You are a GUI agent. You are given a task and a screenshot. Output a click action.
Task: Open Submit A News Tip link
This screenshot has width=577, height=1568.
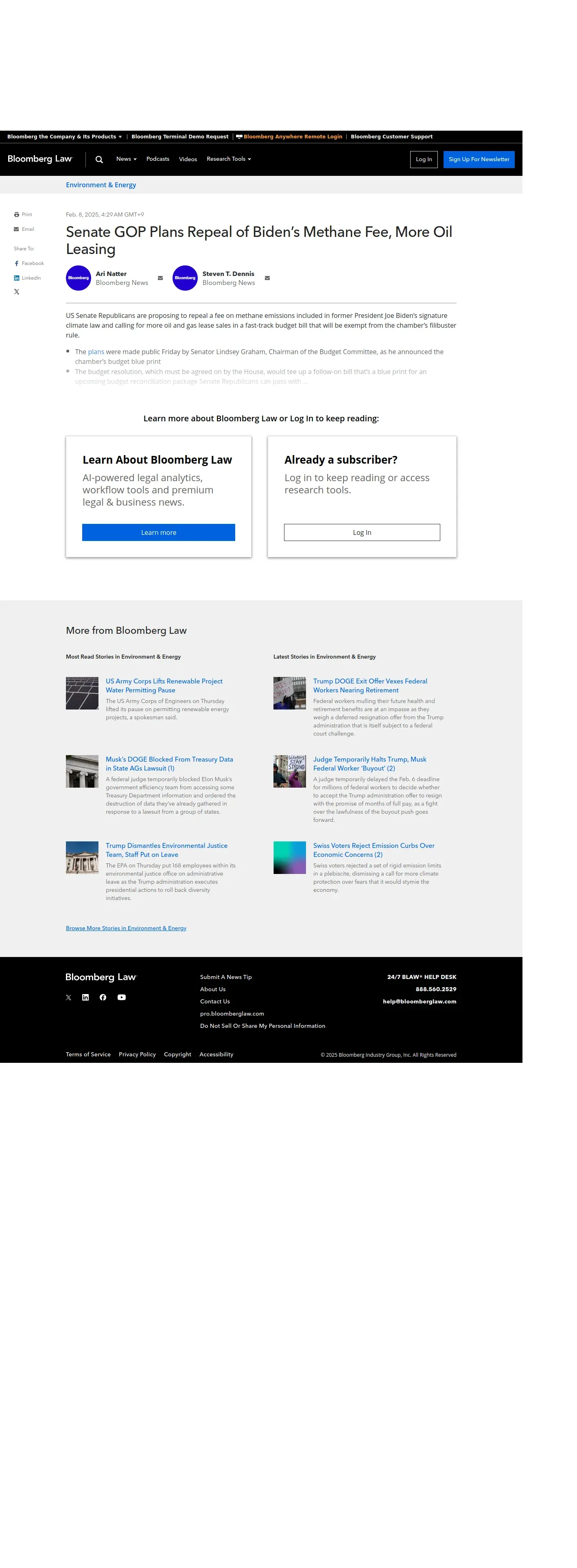pyautogui.click(x=226, y=977)
